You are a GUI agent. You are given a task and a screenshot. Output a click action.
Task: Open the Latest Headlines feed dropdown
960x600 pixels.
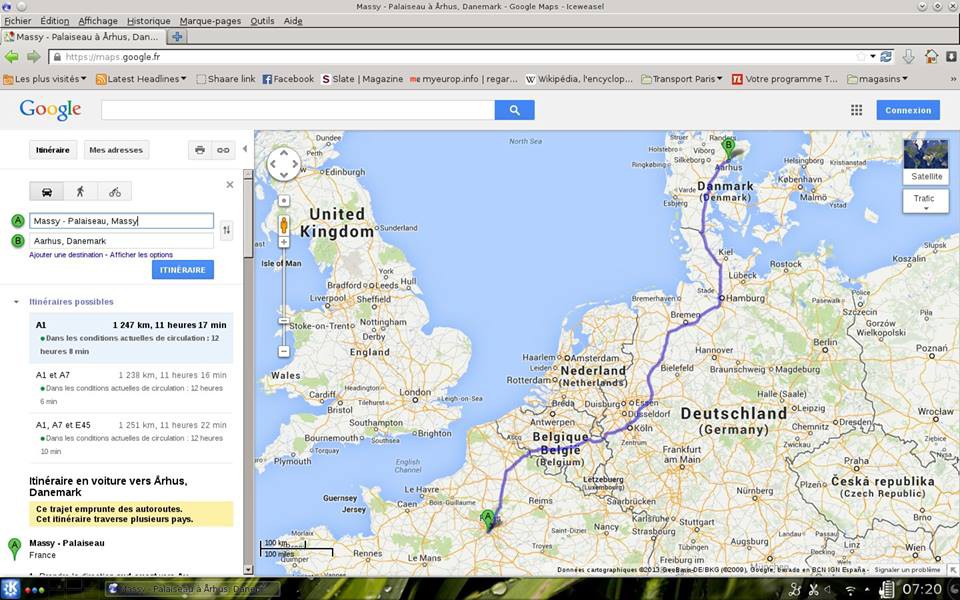coord(141,79)
